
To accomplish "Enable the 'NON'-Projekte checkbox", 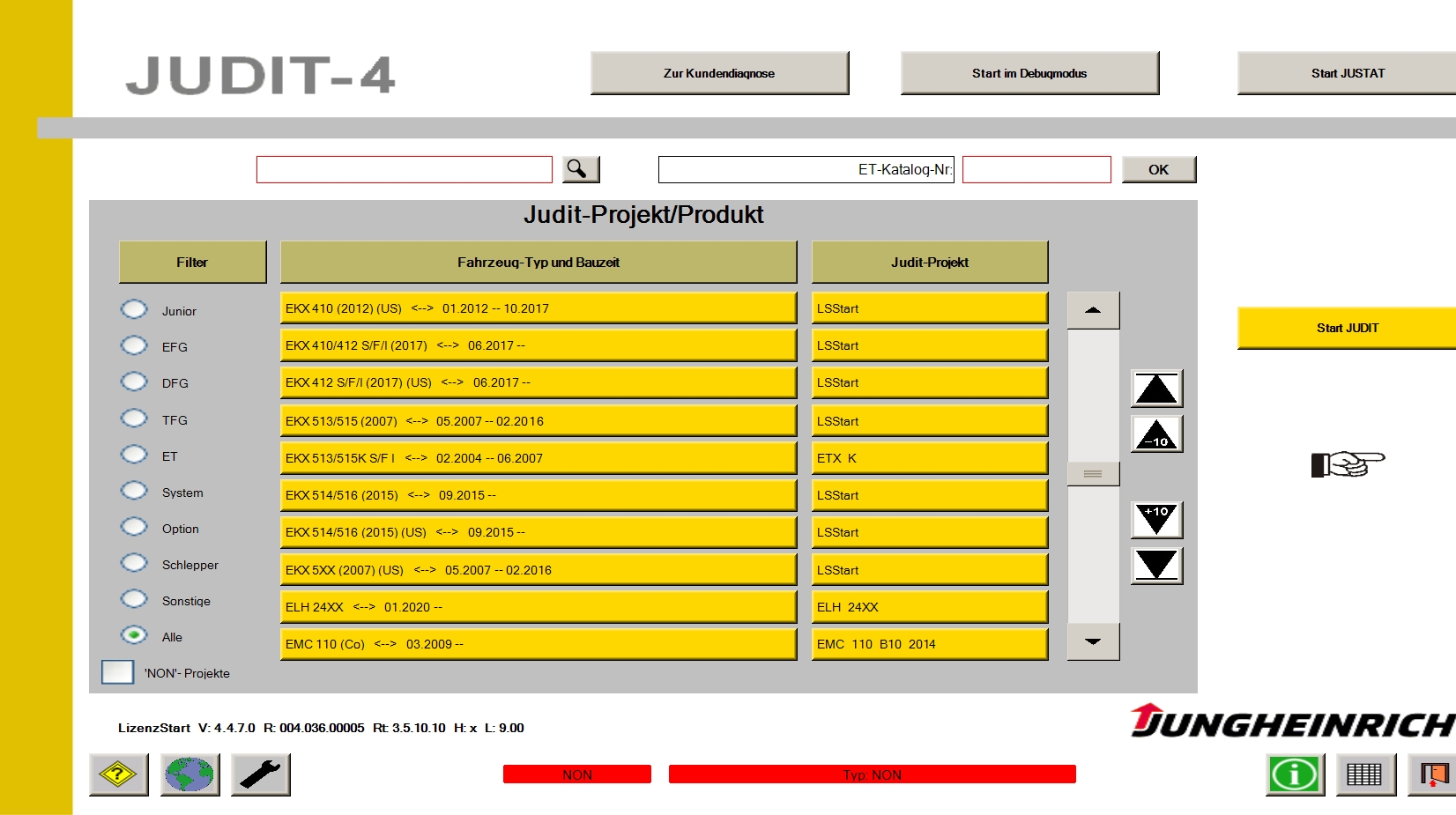I will (119, 671).
